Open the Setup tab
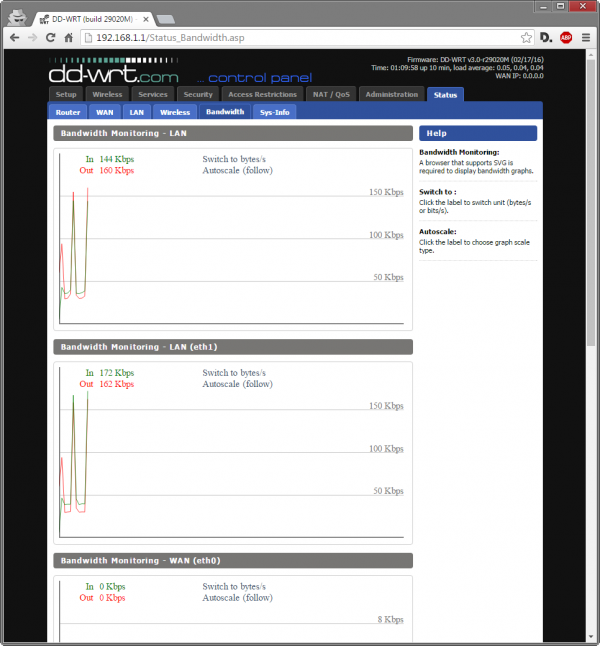The width and height of the screenshot is (600, 646). pyautogui.click(x=66, y=94)
